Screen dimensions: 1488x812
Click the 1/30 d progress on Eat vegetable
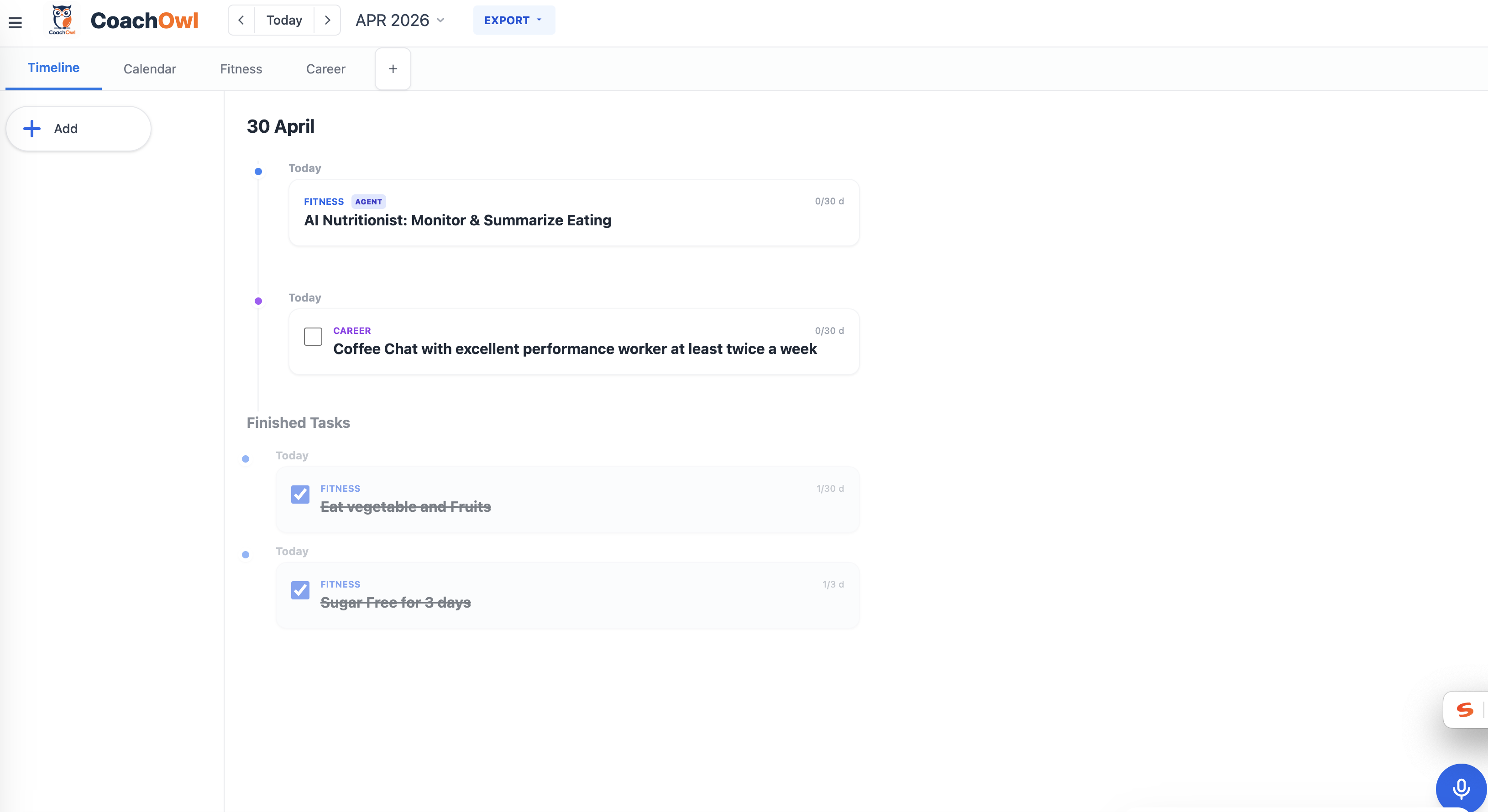[830, 488]
